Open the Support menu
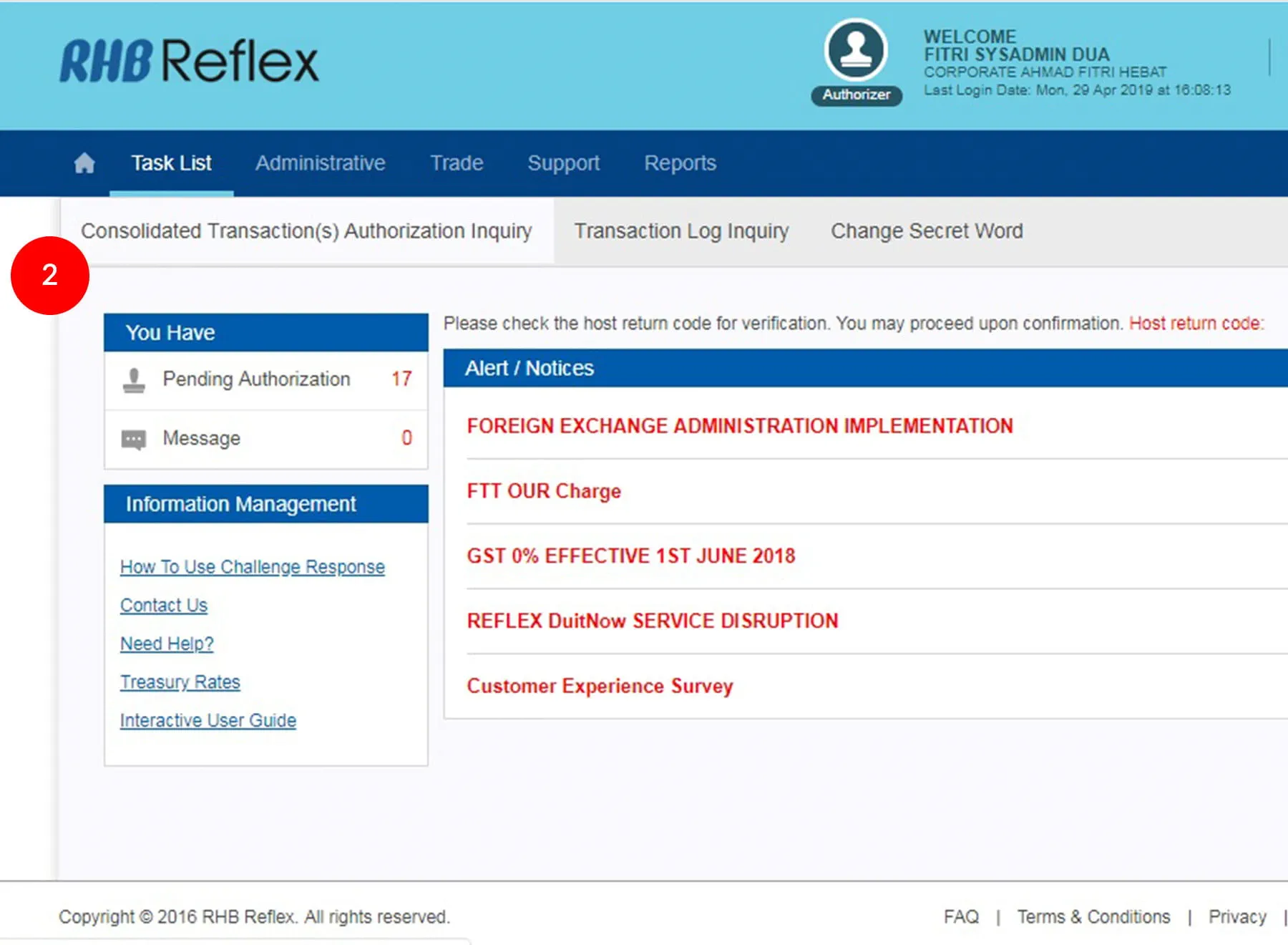The height and width of the screenshot is (945, 1288). (x=563, y=163)
